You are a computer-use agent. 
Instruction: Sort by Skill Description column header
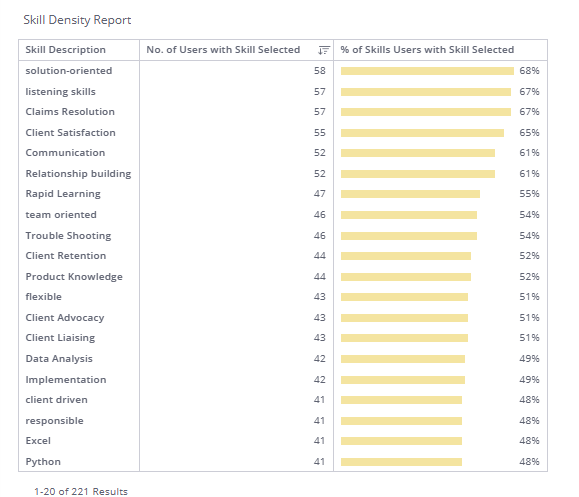pyautogui.click(x=65, y=50)
